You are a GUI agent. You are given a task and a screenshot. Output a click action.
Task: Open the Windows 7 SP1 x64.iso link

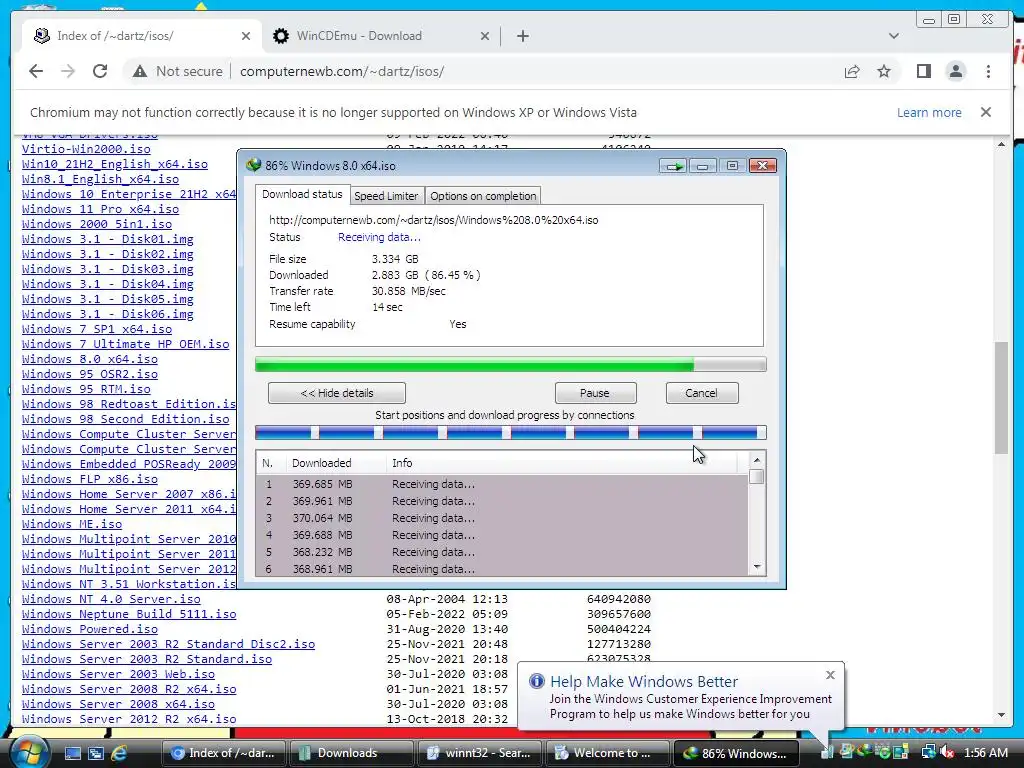pyautogui.click(x=97, y=329)
